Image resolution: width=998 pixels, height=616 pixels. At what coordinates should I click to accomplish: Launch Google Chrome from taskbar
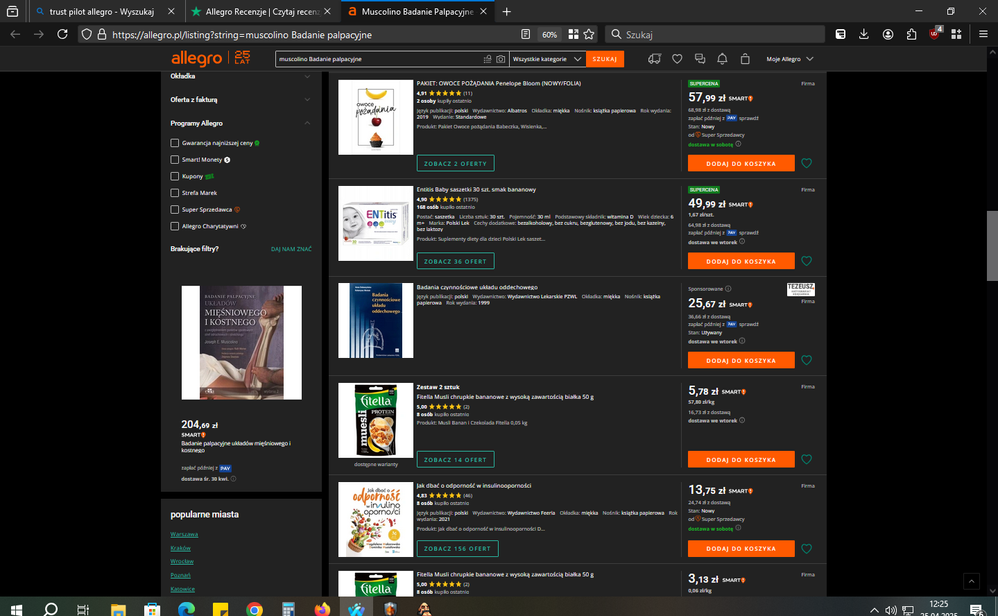(x=255, y=610)
